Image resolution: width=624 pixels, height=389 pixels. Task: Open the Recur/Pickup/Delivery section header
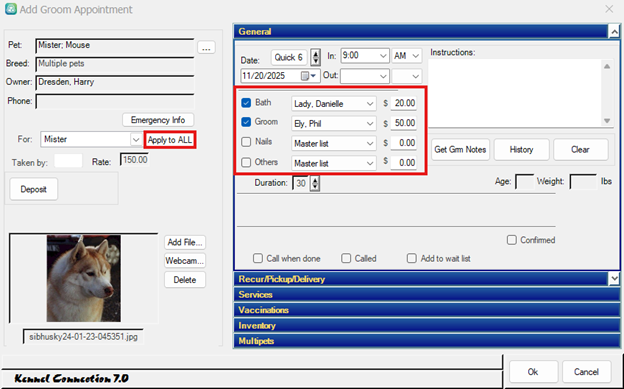[x=421, y=279]
